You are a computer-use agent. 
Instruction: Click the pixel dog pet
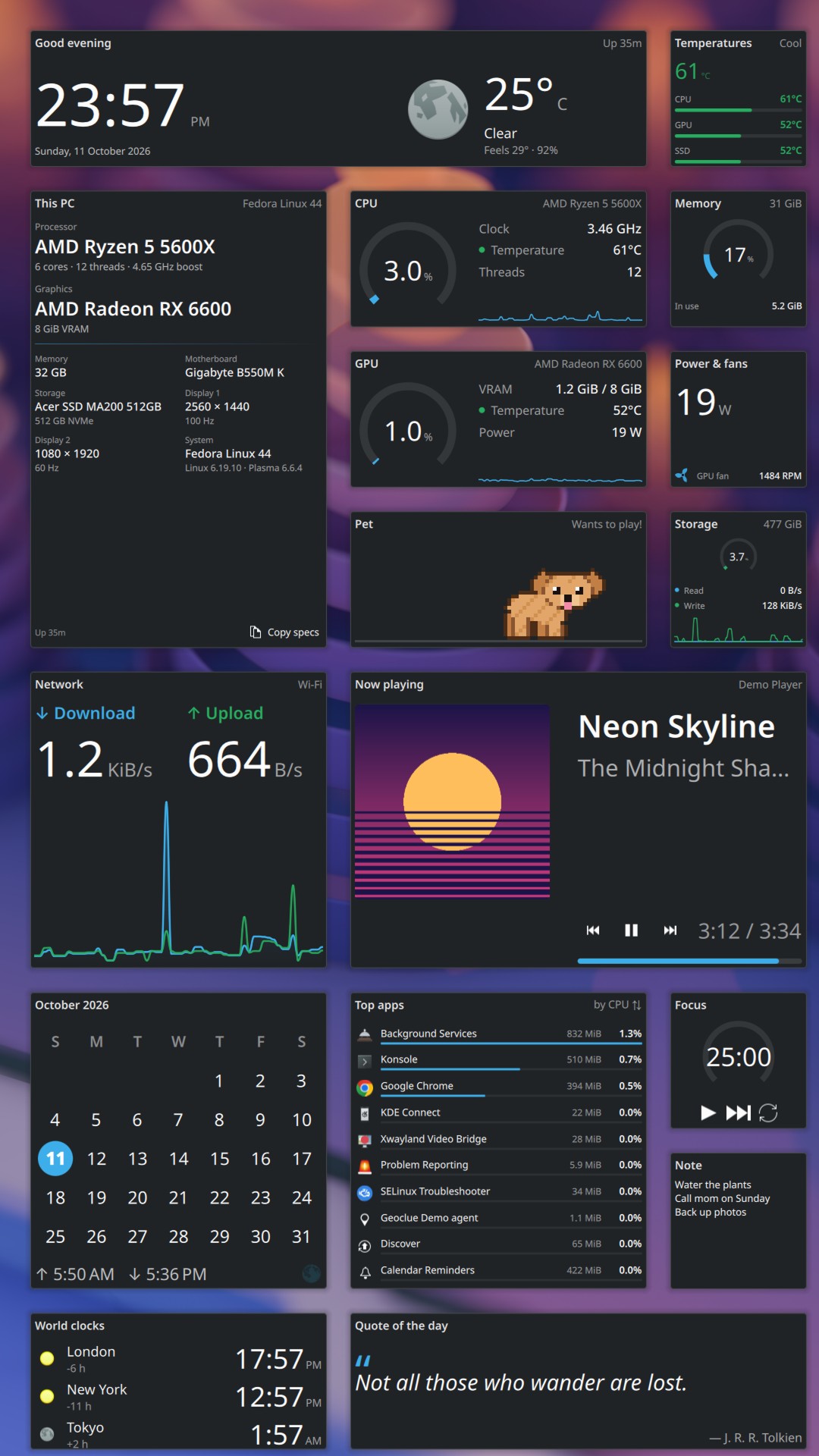pos(554,604)
